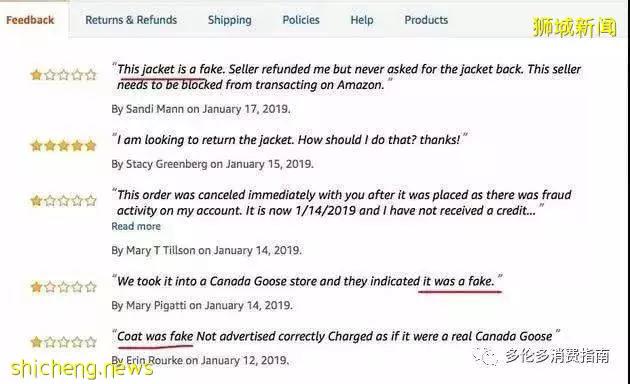
Task: Click the 'Coat was fake' review text
Action: (x=336, y=336)
